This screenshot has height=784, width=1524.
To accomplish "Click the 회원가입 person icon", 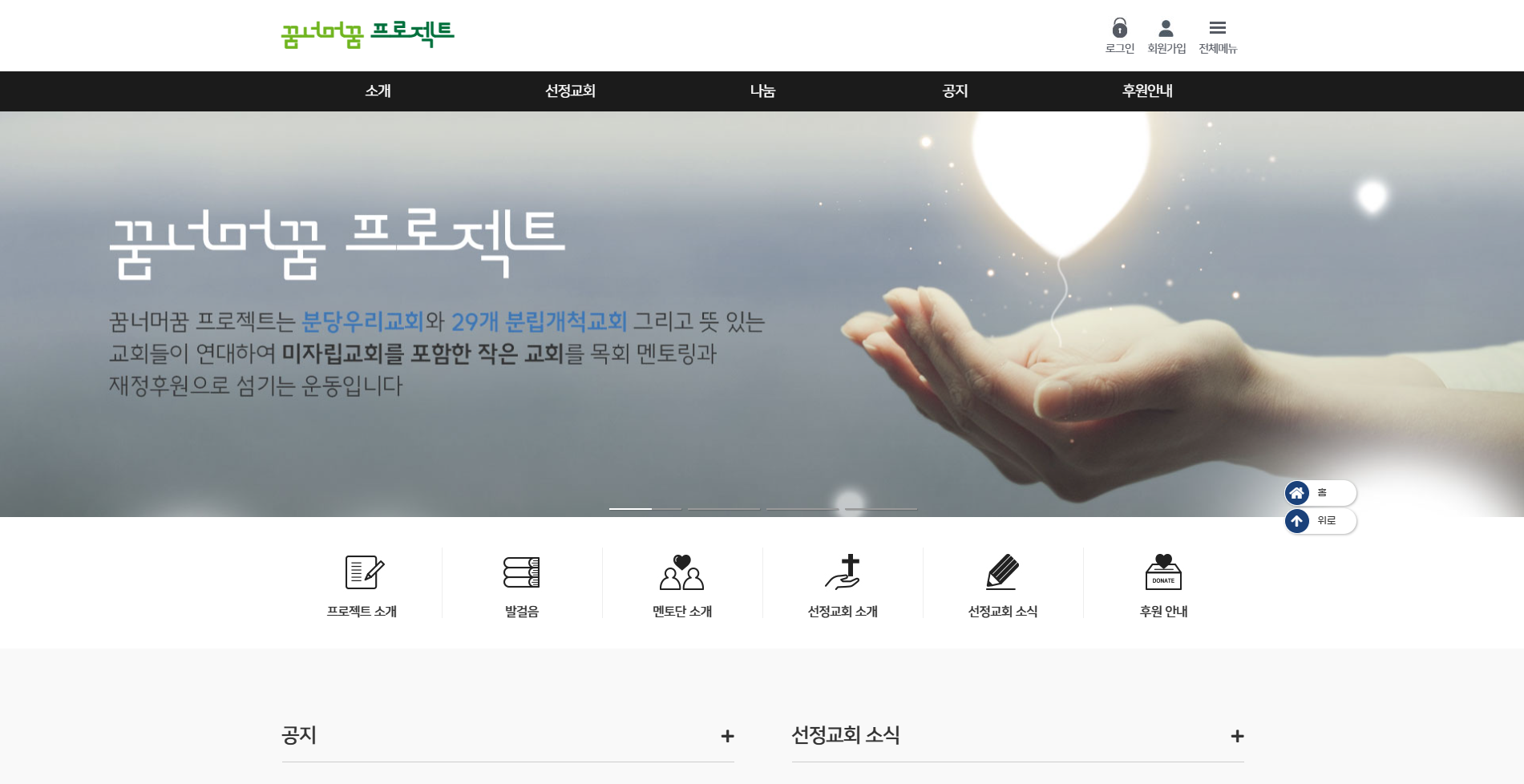I will pos(1166,28).
